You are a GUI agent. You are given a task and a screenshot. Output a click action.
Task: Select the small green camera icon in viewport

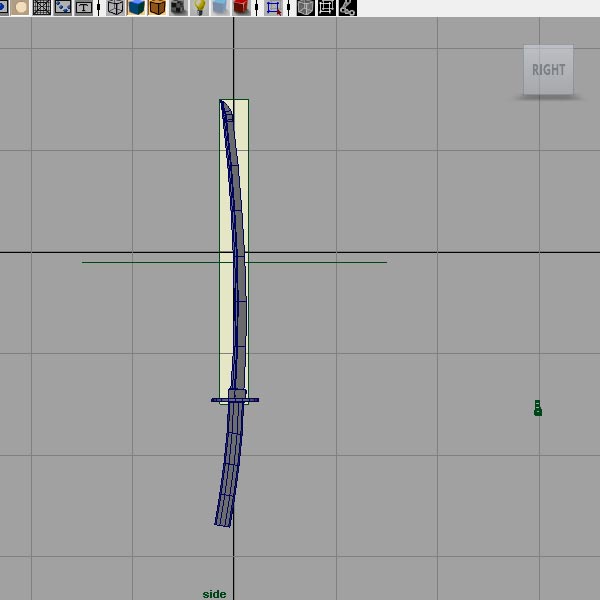[x=538, y=408]
